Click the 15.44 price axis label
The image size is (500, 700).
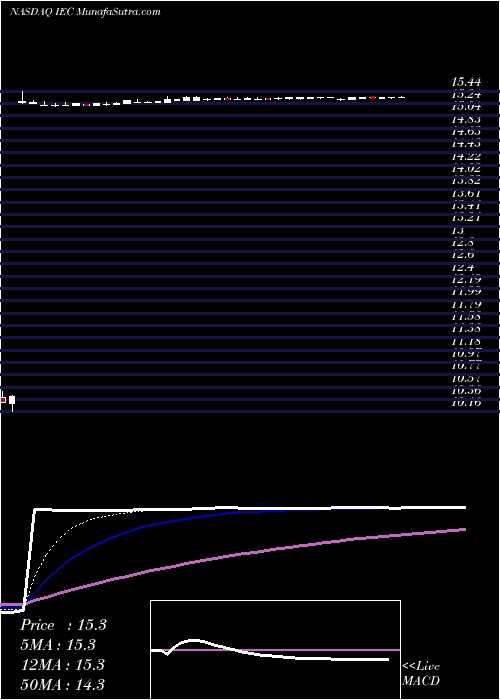pyautogui.click(x=466, y=82)
